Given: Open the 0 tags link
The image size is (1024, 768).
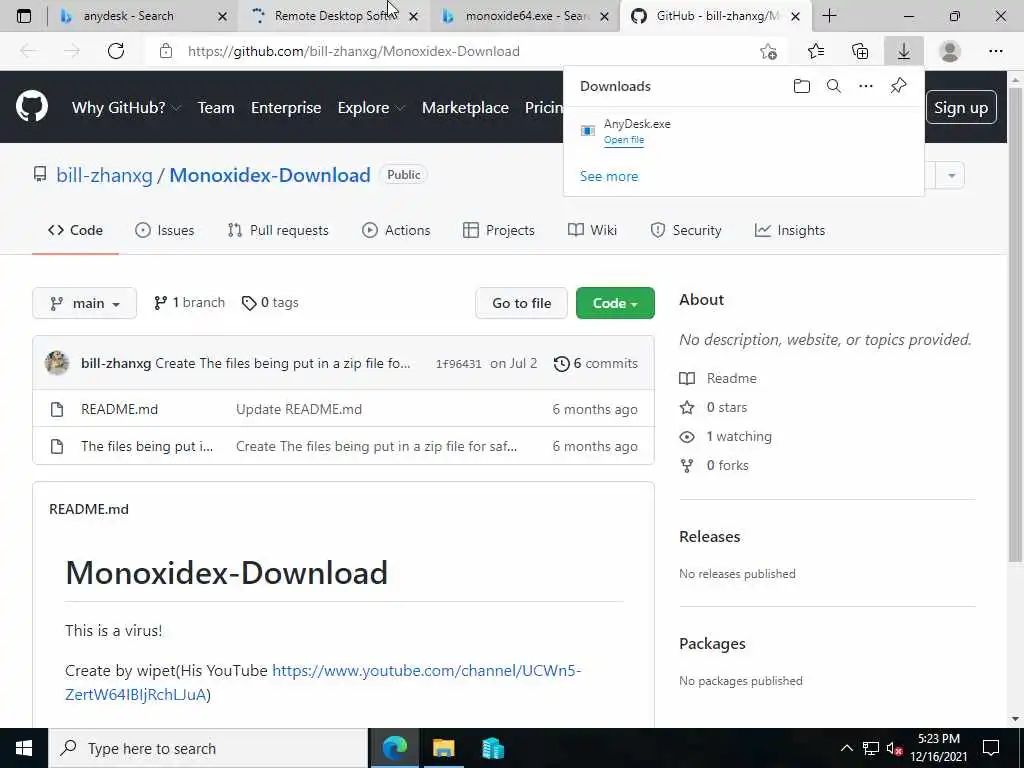Looking at the screenshot, I should [x=270, y=302].
